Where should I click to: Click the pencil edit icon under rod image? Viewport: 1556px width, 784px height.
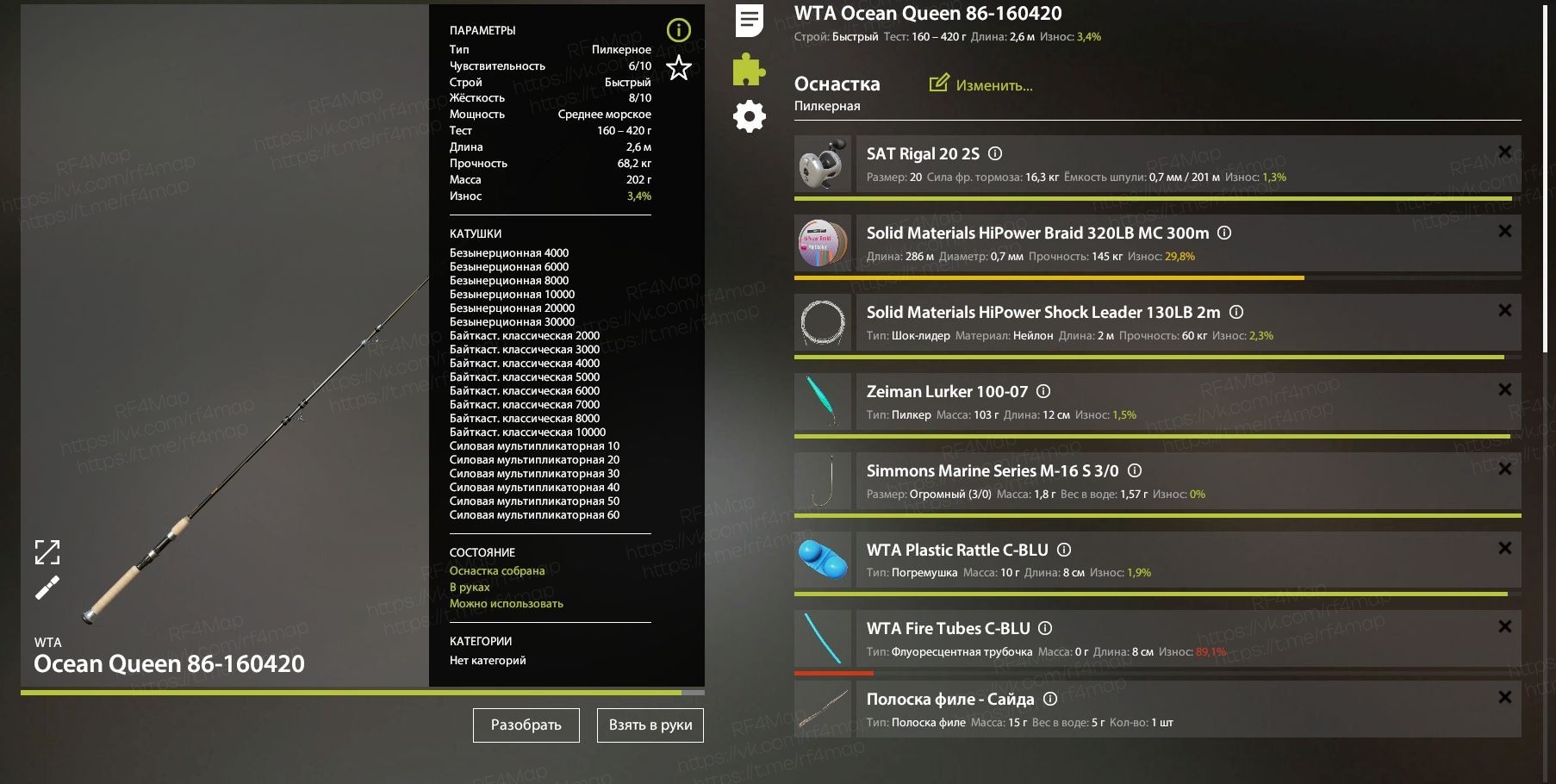tap(47, 588)
